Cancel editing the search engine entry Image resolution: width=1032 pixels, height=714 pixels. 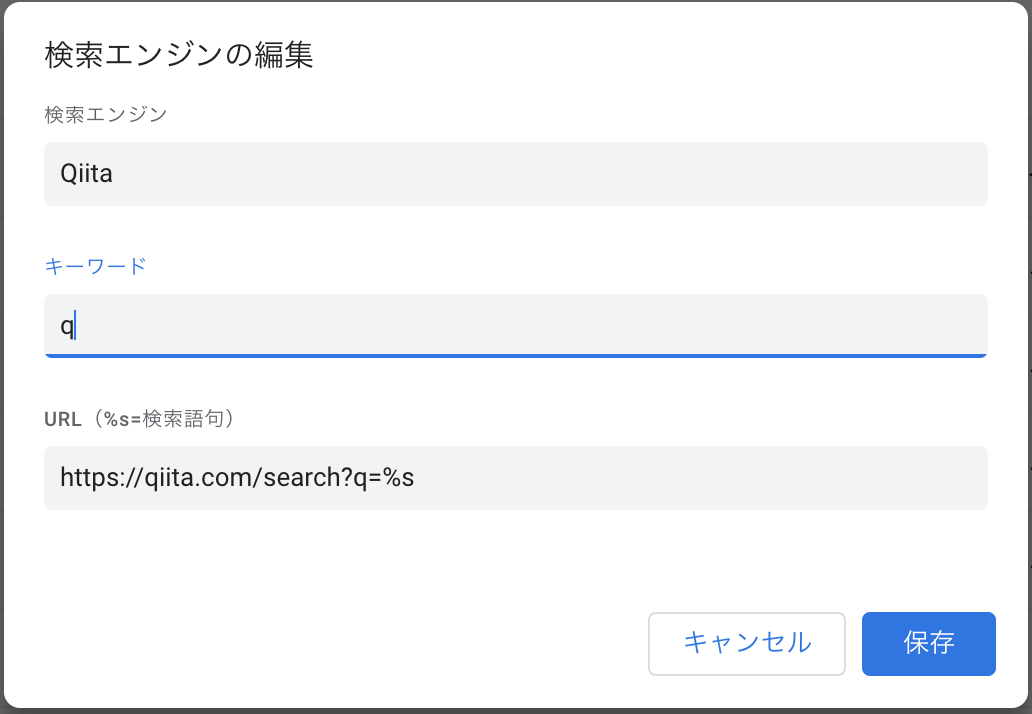(746, 644)
